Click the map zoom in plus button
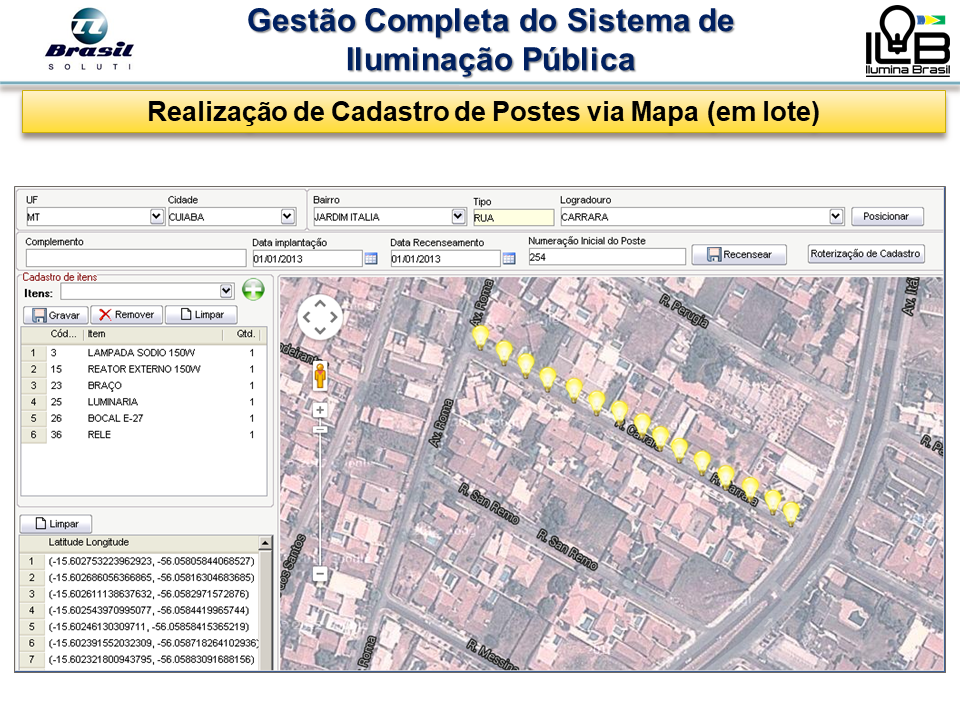The width and height of the screenshot is (960, 720). (x=320, y=410)
